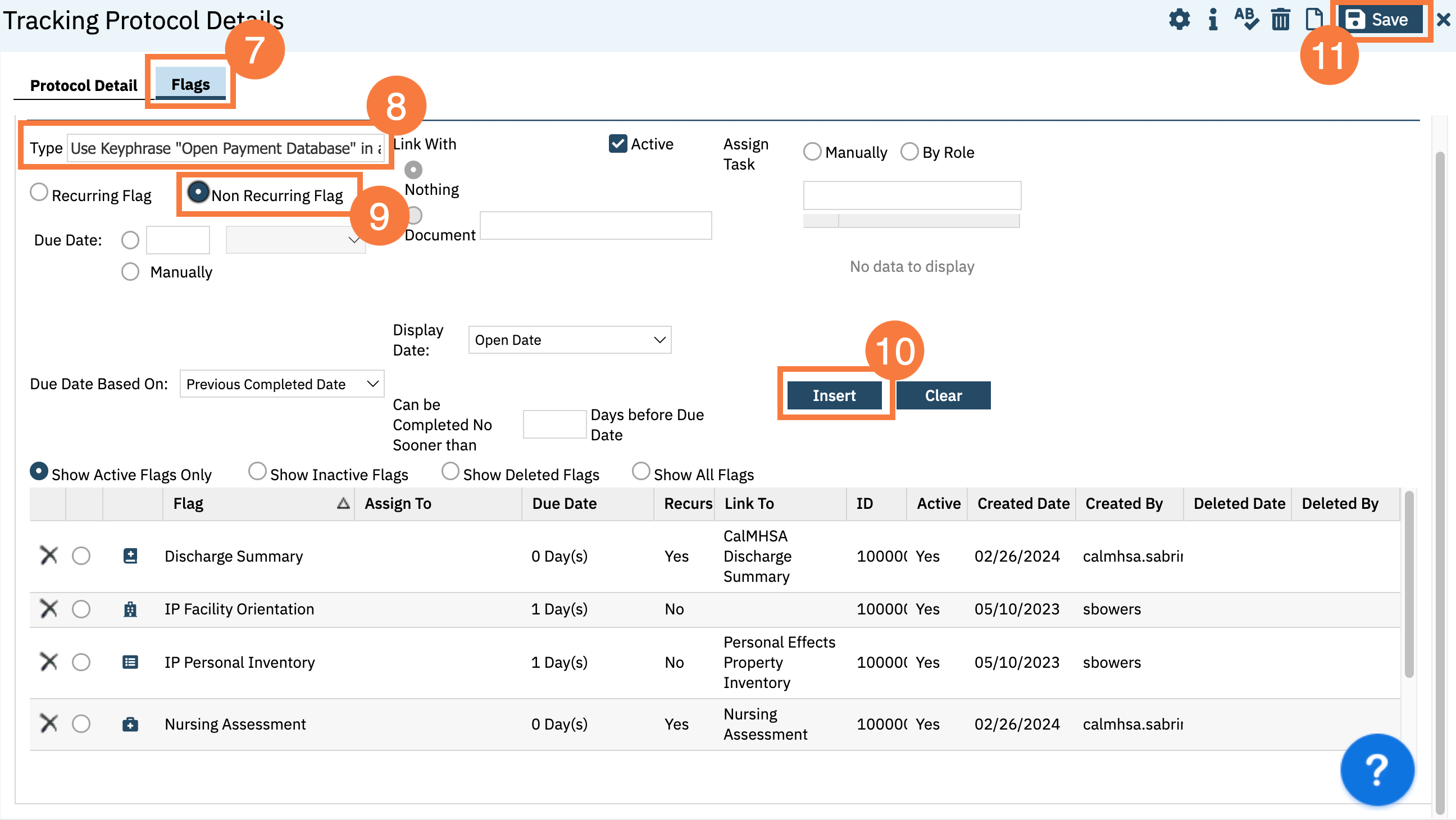Select Show All Flags radio
The image size is (1456, 820).
(640, 471)
